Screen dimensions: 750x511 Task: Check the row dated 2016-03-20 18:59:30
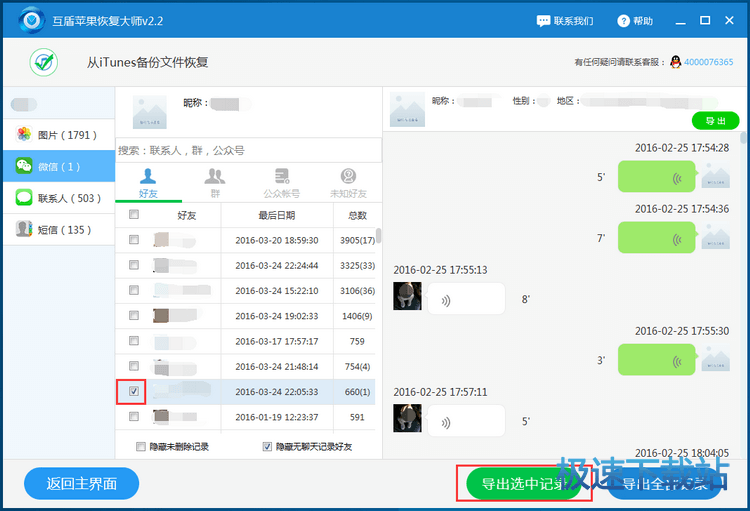[134, 239]
